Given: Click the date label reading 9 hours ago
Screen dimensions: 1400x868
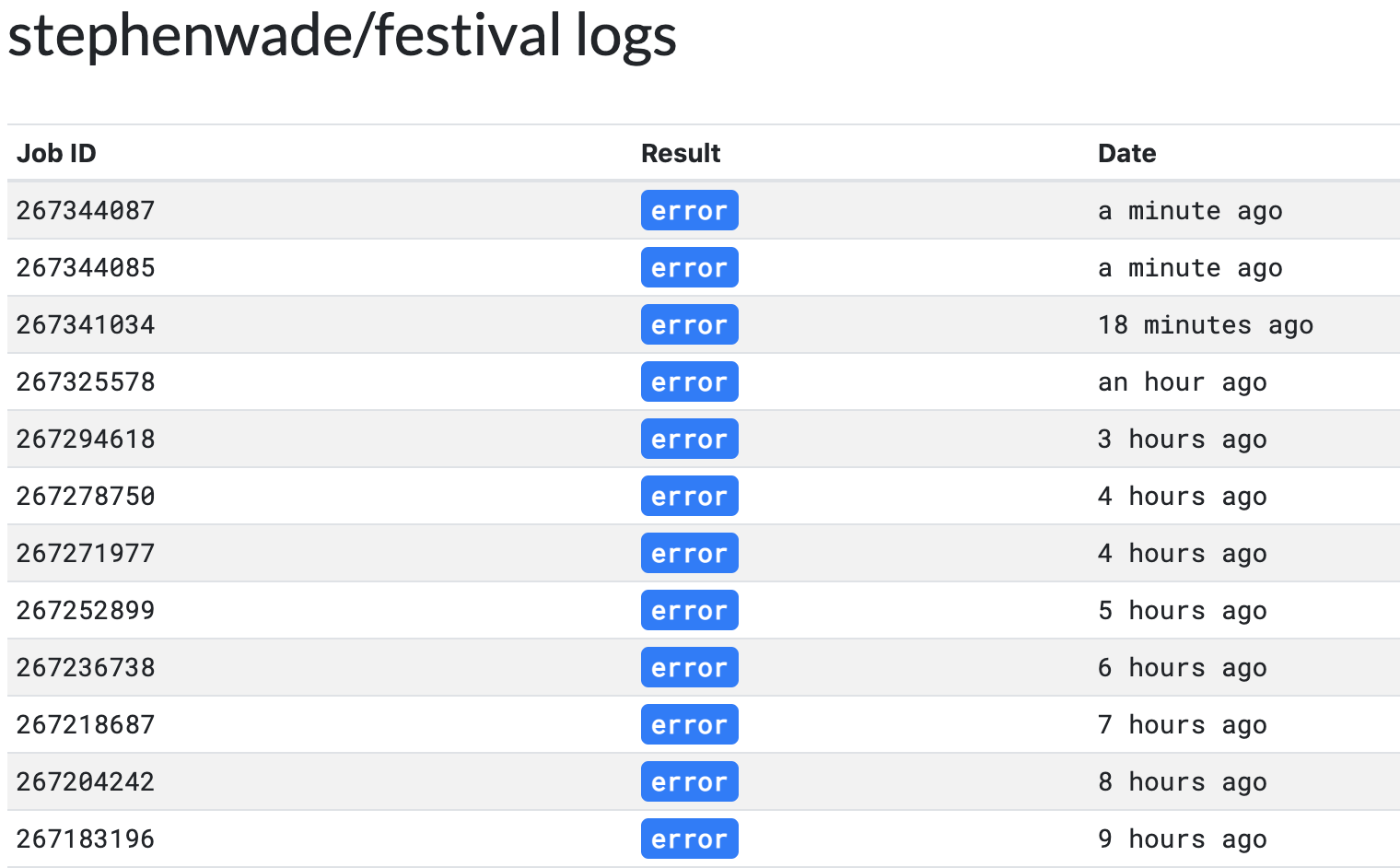Looking at the screenshot, I should [x=1182, y=839].
